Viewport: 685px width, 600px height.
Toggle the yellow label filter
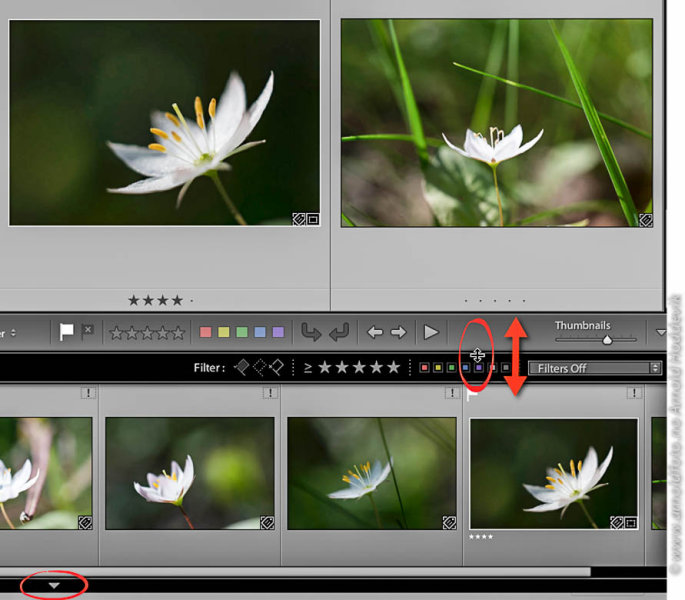[438, 368]
